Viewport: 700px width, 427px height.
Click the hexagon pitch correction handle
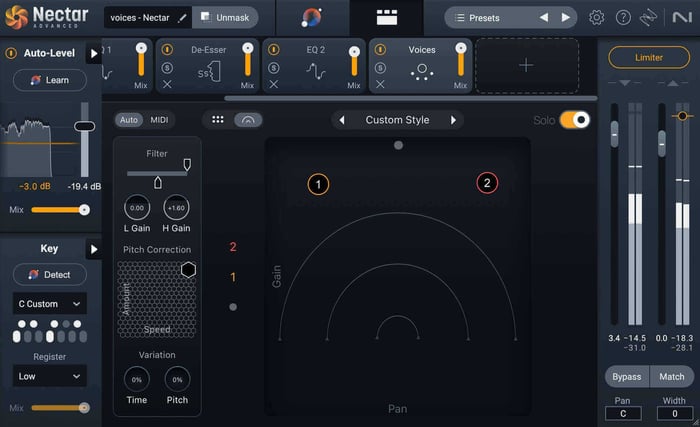188,270
